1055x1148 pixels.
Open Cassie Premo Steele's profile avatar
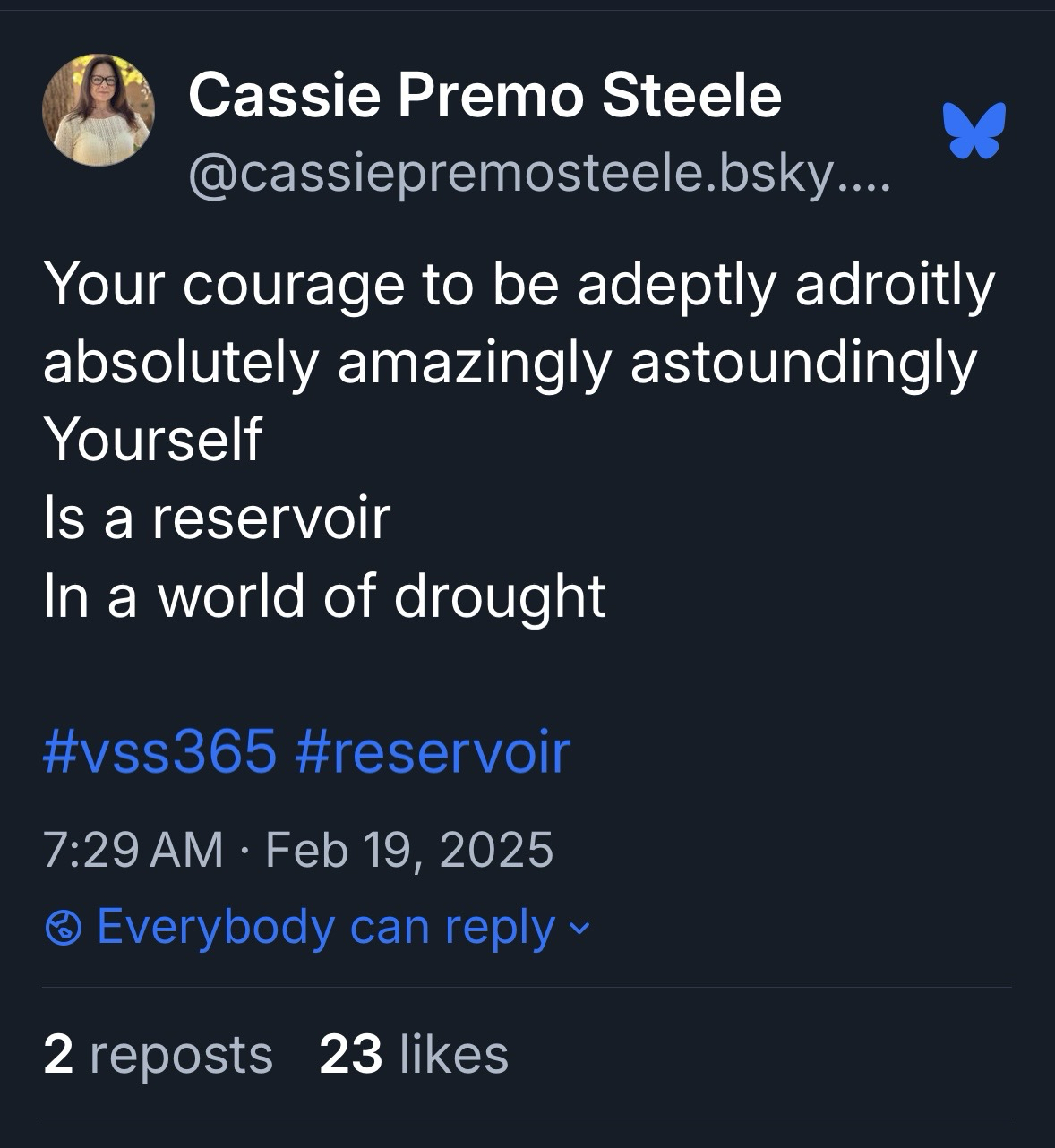99,110
